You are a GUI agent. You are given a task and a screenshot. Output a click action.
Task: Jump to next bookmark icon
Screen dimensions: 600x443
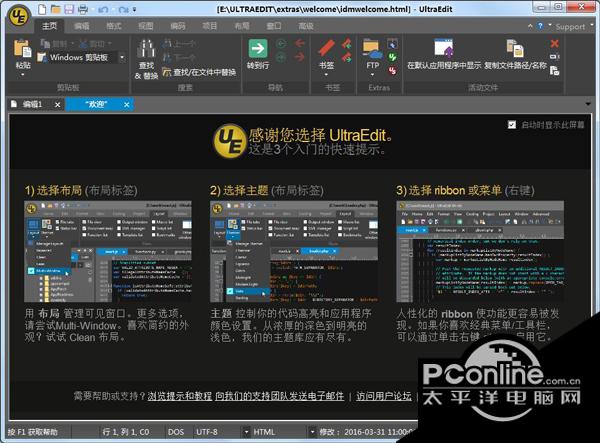click(347, 58)
